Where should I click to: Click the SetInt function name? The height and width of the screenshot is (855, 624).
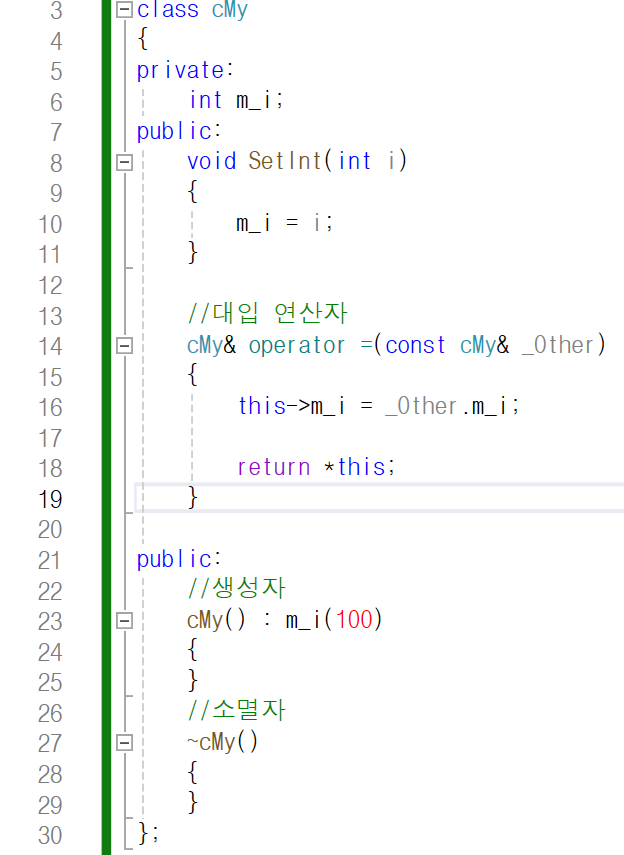285,161
